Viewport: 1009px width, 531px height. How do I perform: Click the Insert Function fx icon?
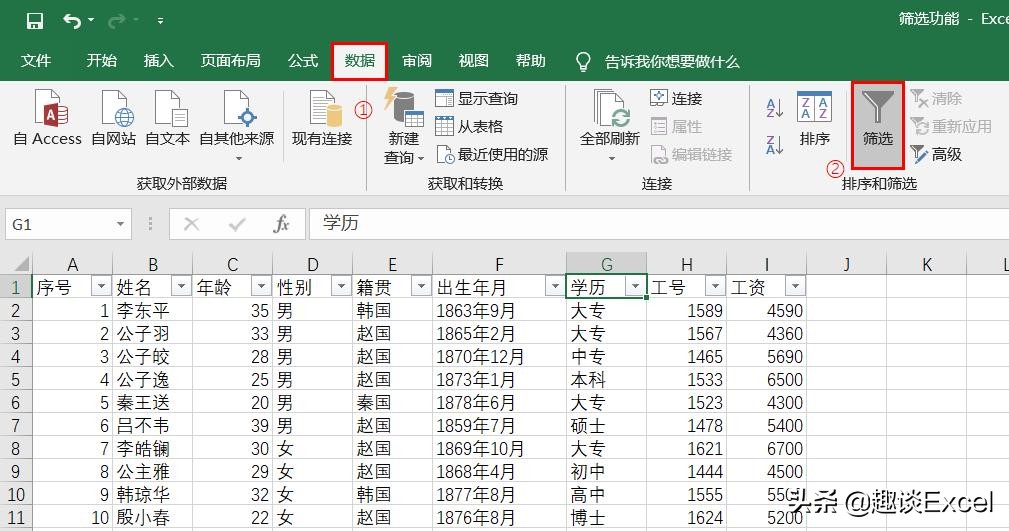point(281,224)
